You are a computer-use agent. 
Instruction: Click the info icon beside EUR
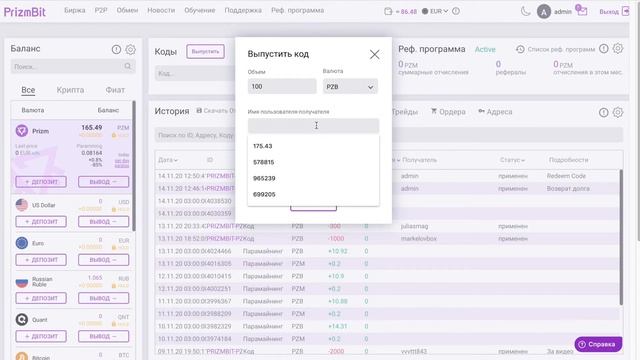[456, 11]
